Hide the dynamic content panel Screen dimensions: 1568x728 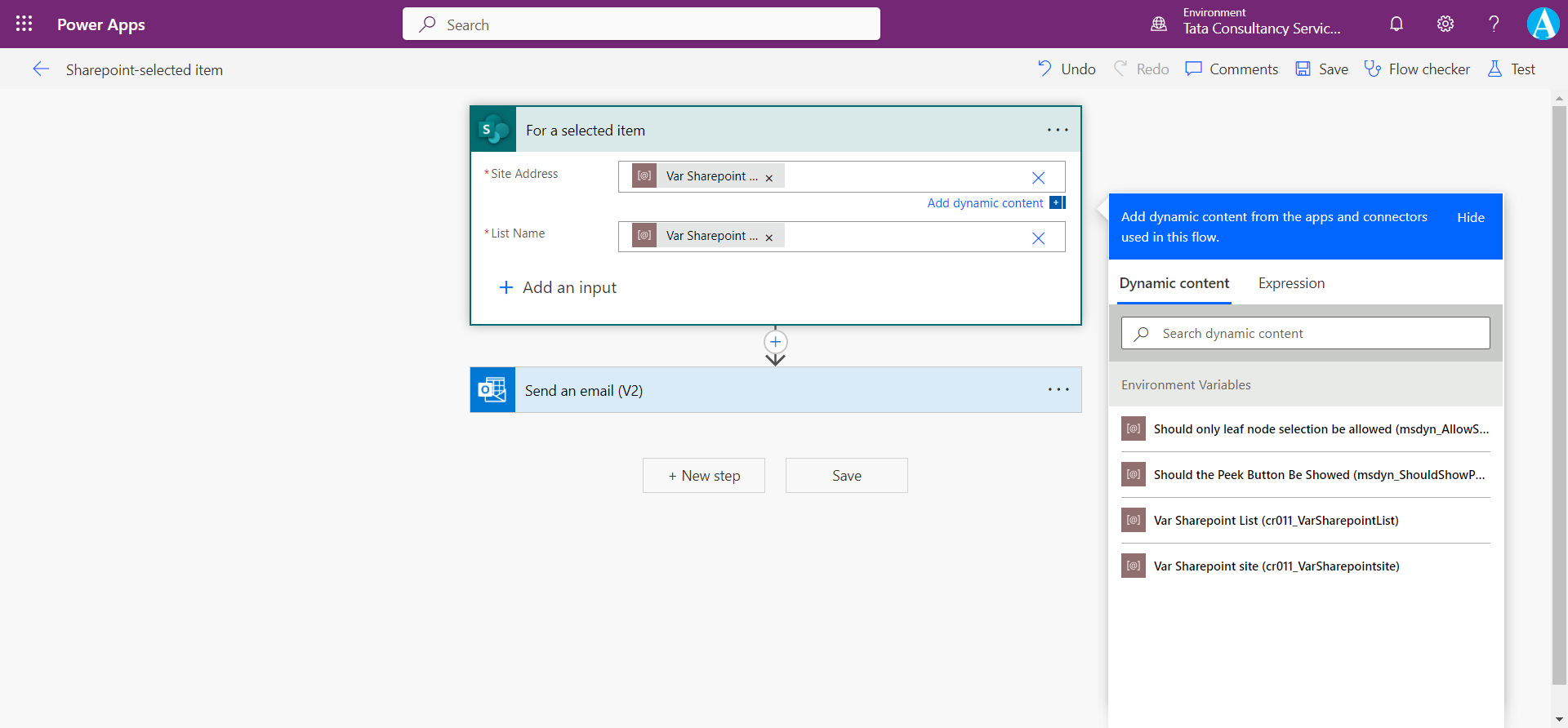coord(1470,218)
